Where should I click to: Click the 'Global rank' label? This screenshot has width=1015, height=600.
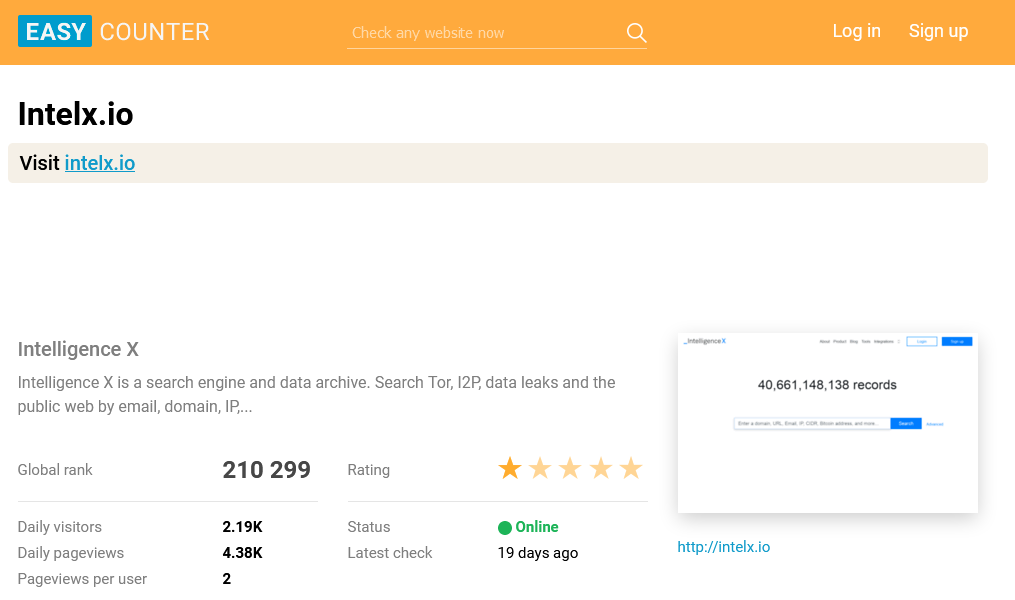tap(55, 470)
